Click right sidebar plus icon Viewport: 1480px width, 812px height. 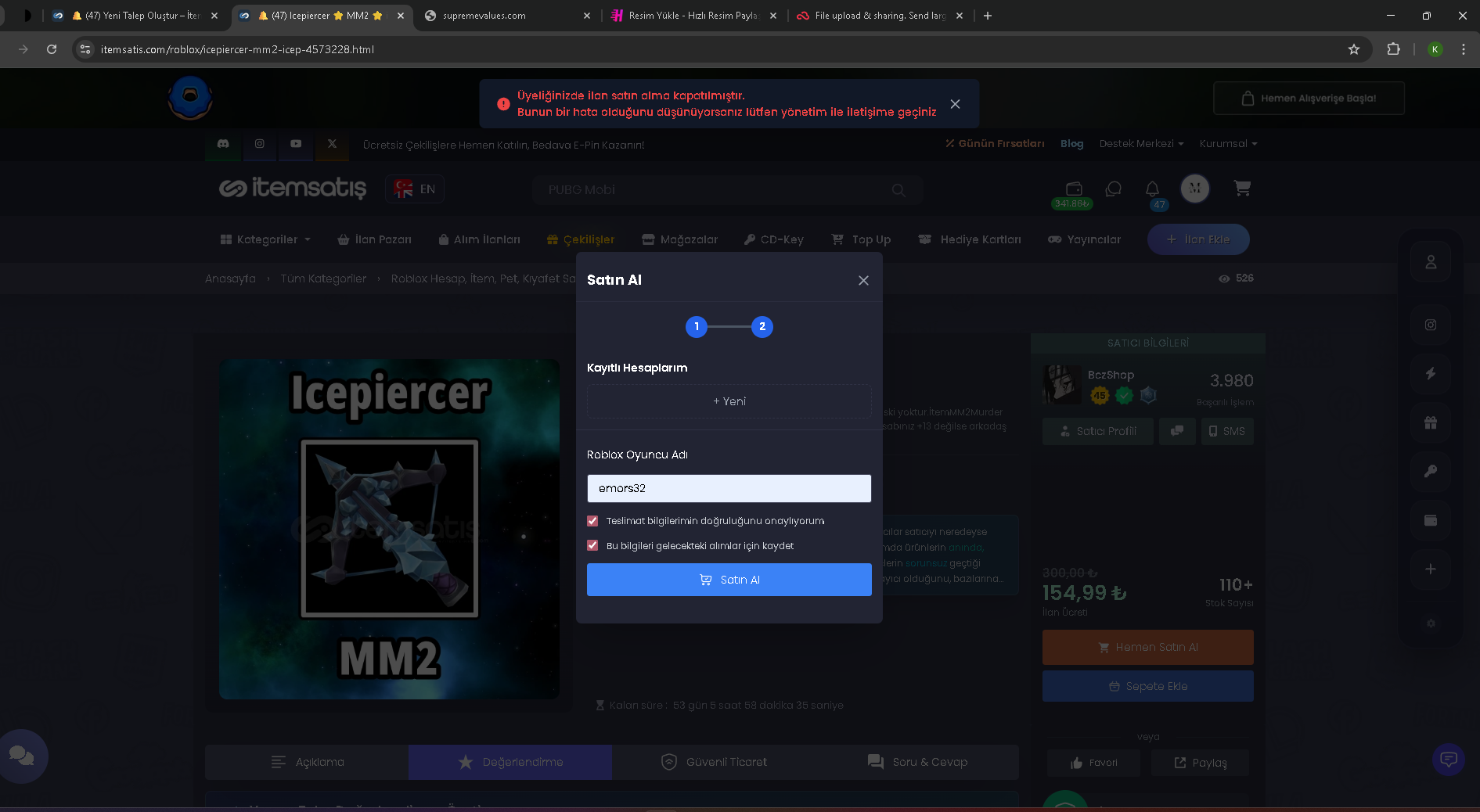[1431, 569]
